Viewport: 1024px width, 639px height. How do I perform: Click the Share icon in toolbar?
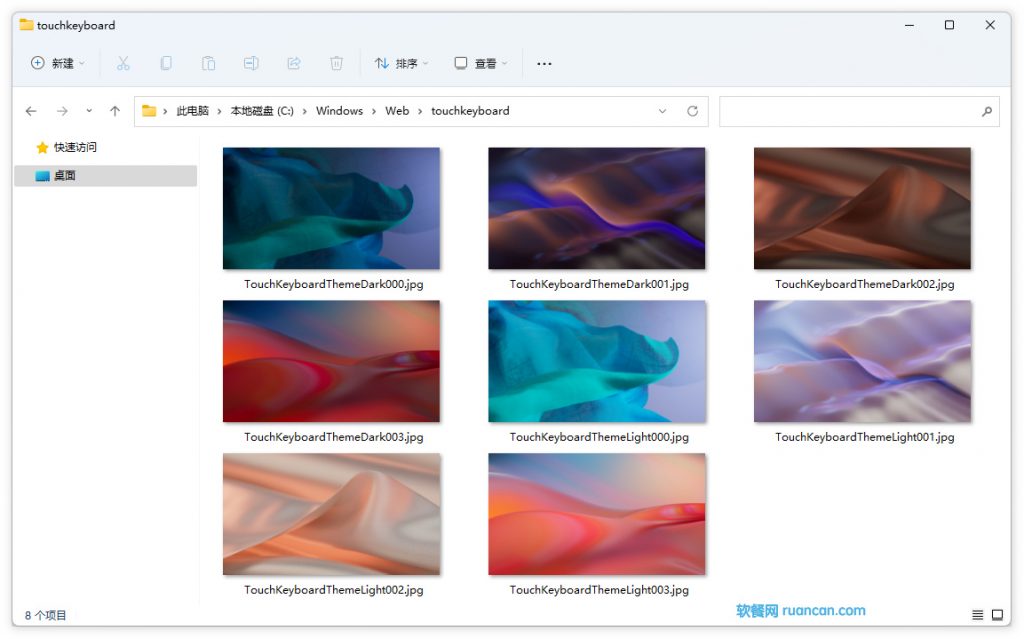click(x=294, y=63)
